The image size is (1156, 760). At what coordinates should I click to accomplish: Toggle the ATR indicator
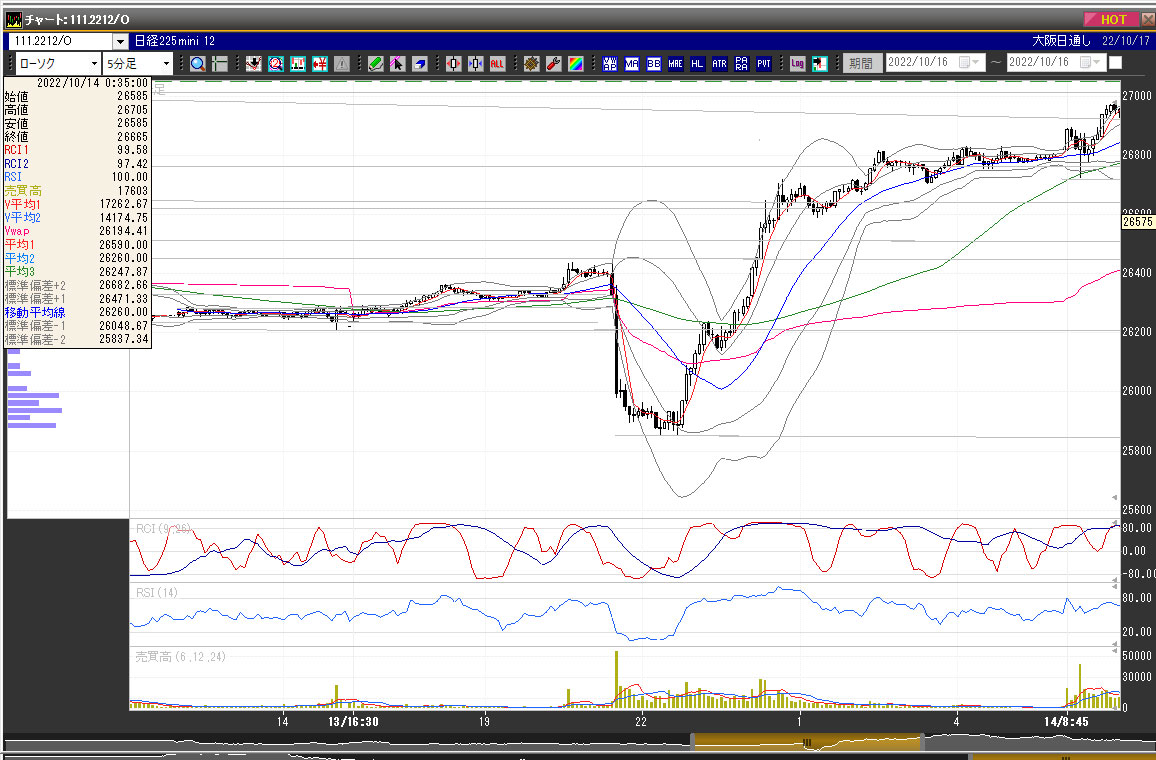click(x=720, y=64)
